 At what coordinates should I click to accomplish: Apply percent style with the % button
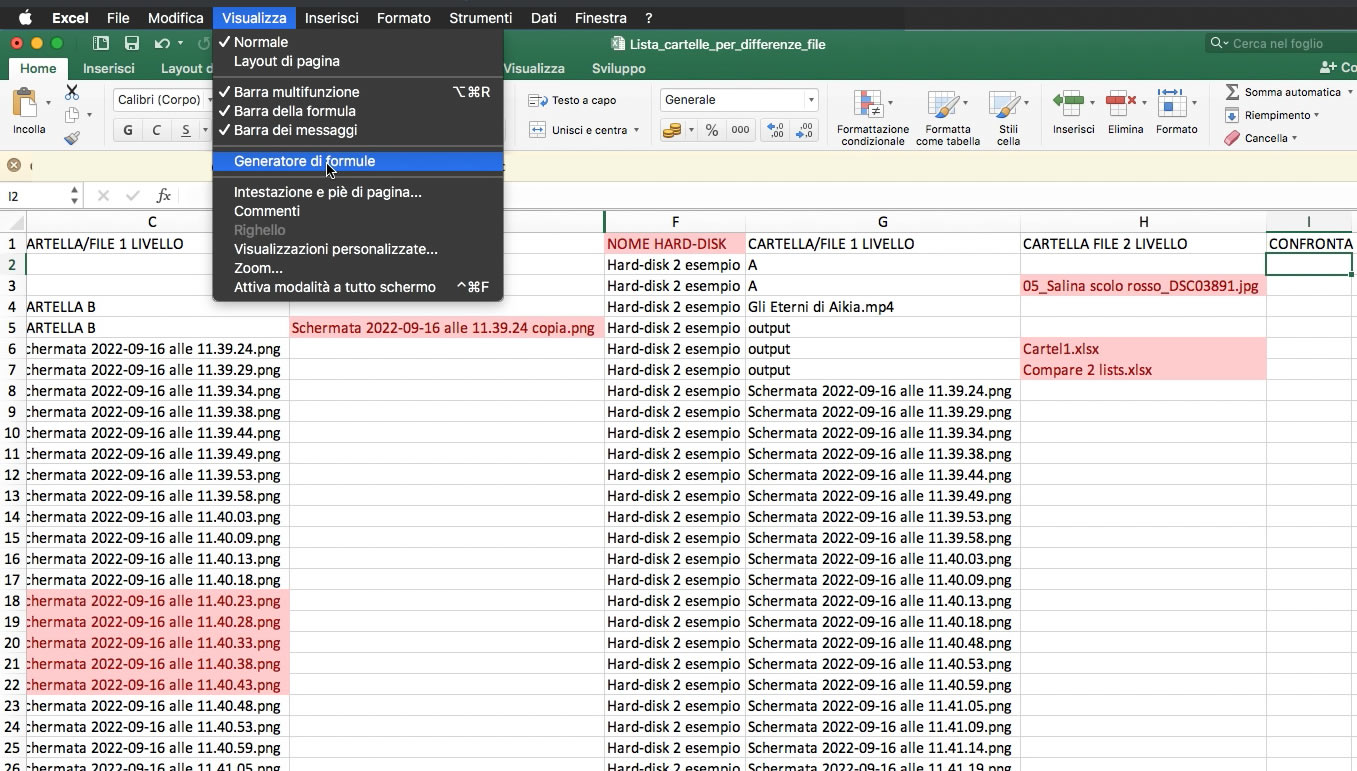pos(712,130)
